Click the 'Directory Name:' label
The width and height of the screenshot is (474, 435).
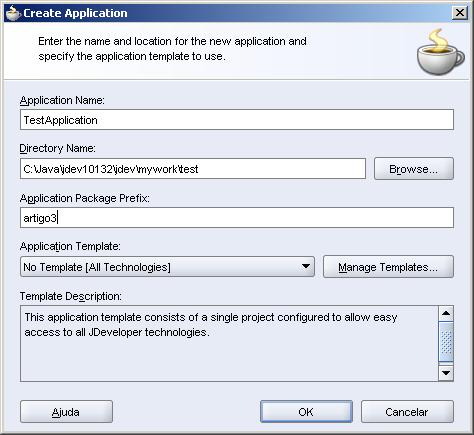point(58,148)
